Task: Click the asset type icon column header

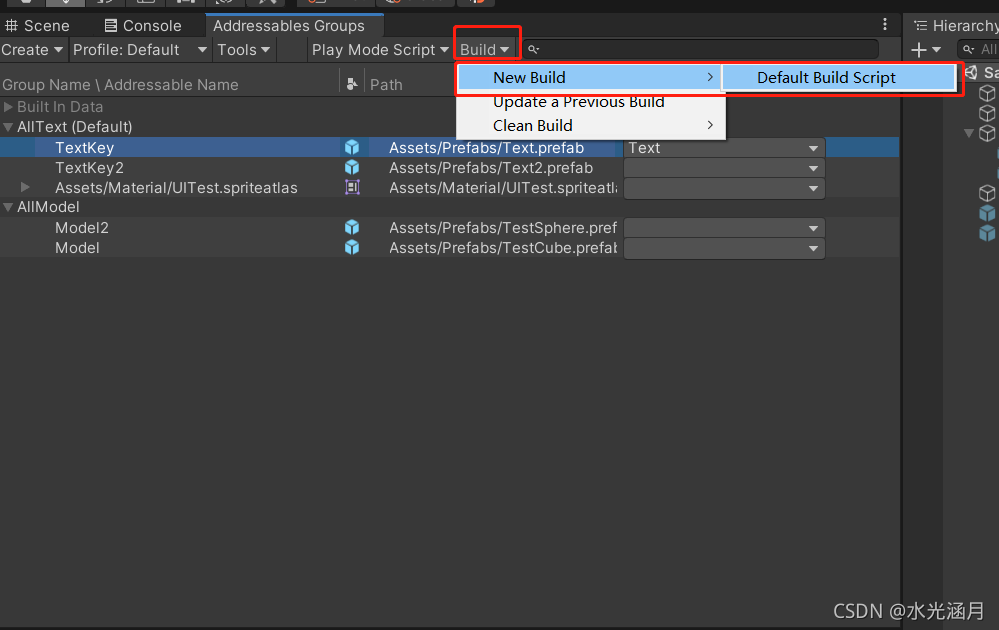Action: point(352,84)
